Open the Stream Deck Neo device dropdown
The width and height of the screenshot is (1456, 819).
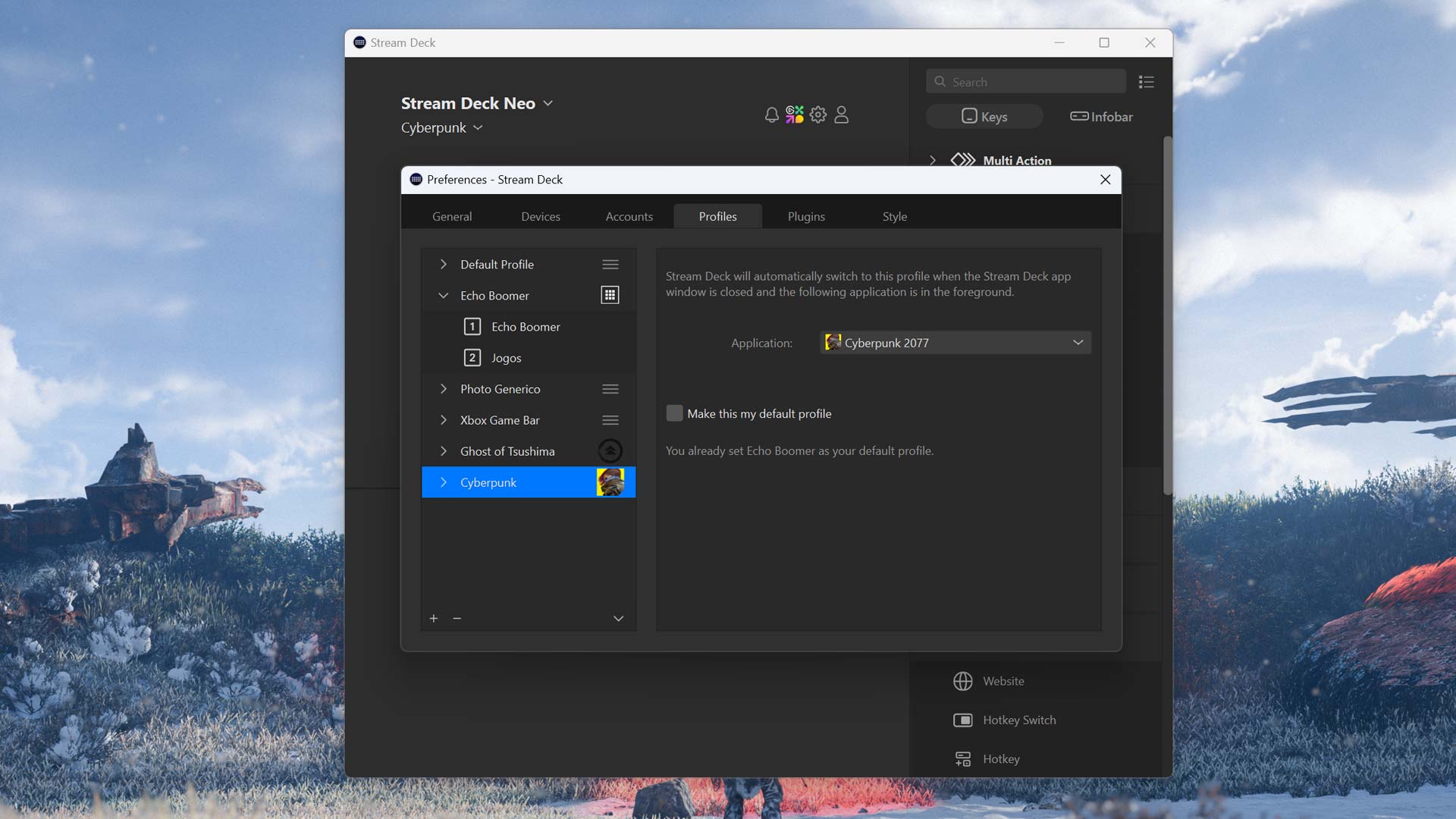pyautogui.click(x=548, y=103)
